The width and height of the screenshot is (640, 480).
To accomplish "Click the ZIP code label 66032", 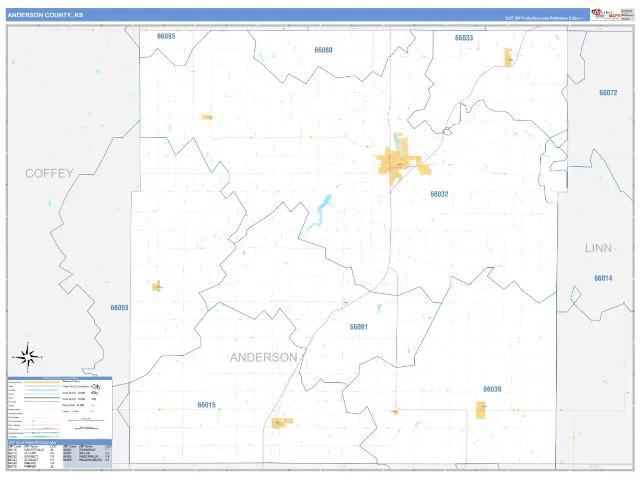I will (x=439, y=194).
